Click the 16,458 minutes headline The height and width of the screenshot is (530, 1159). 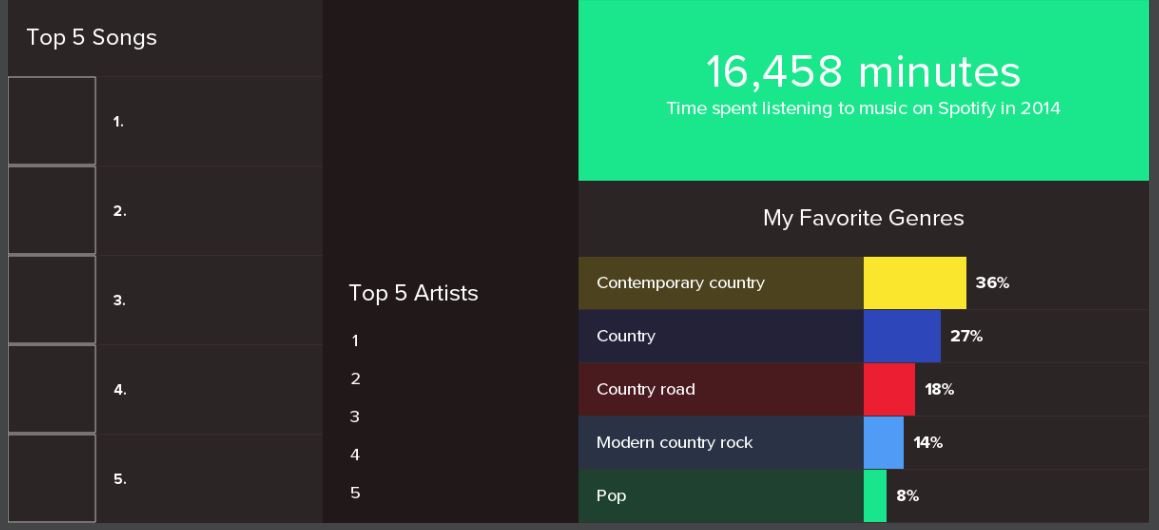coord(863,72)
